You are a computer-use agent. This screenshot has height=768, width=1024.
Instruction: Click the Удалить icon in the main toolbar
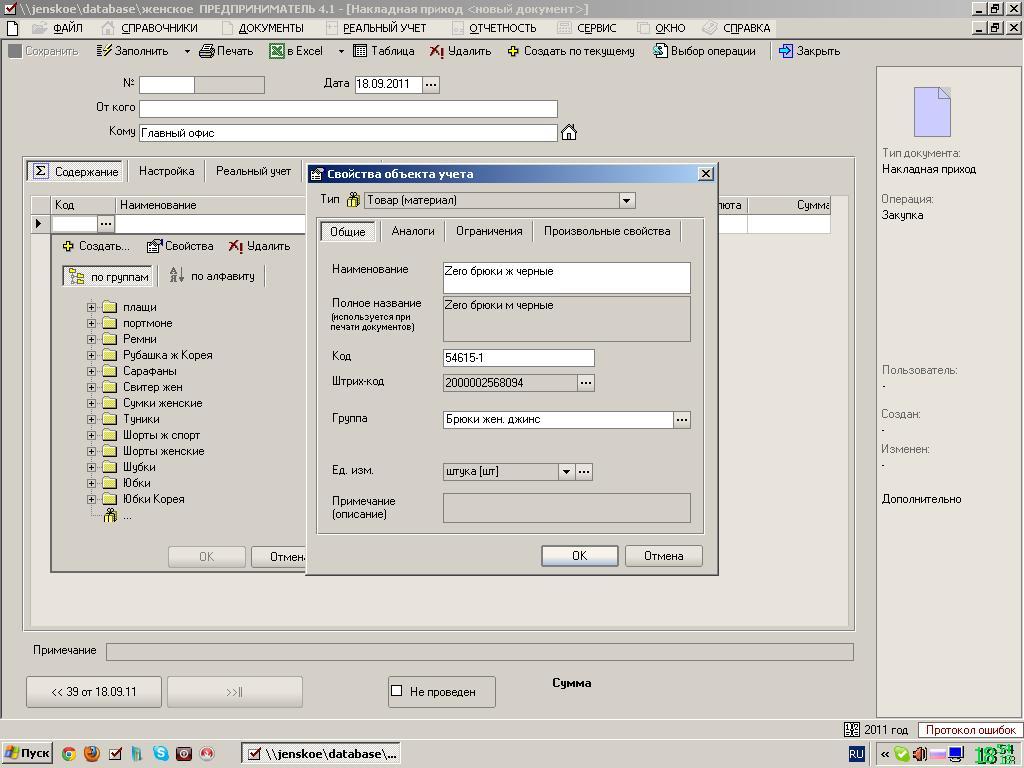point(437,51)
